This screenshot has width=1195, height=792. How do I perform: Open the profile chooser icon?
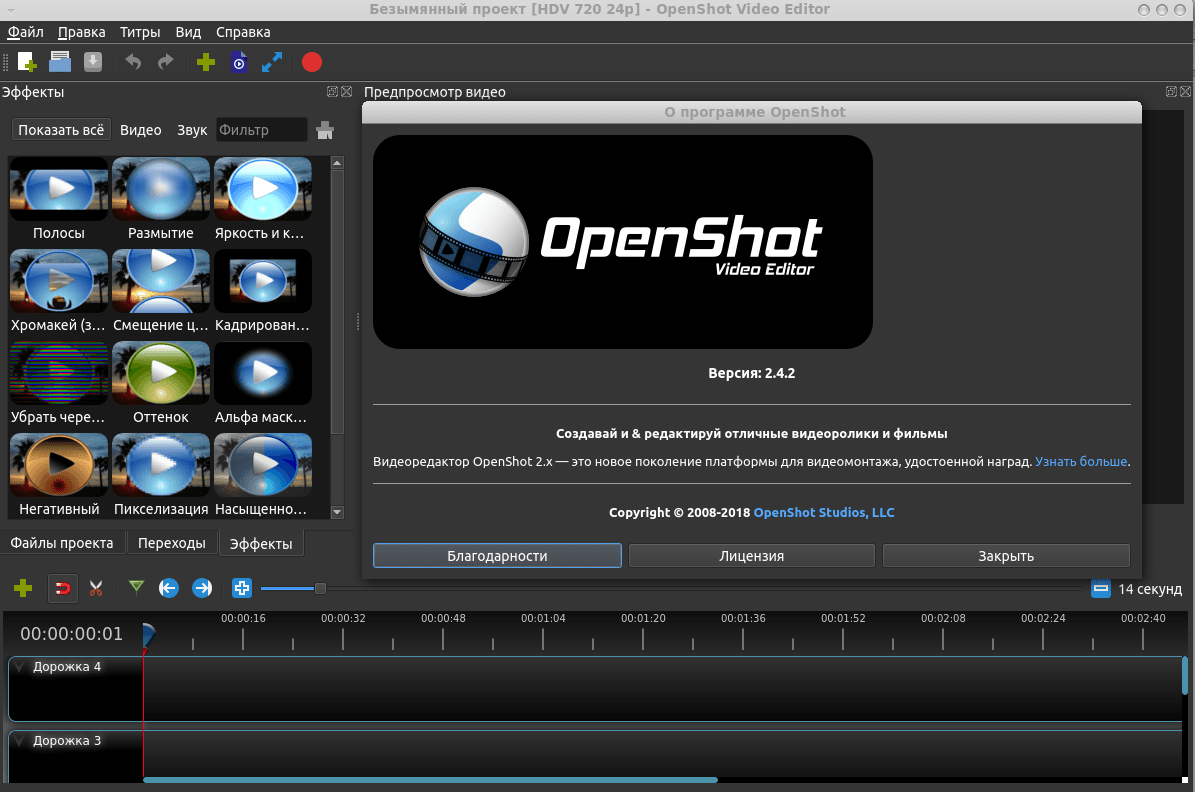pos(239,62)
